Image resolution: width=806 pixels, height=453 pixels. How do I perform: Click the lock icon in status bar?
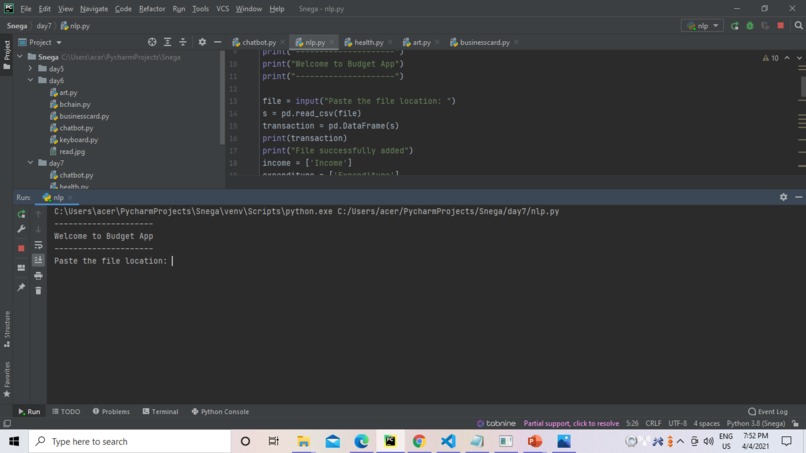[795, 424]
